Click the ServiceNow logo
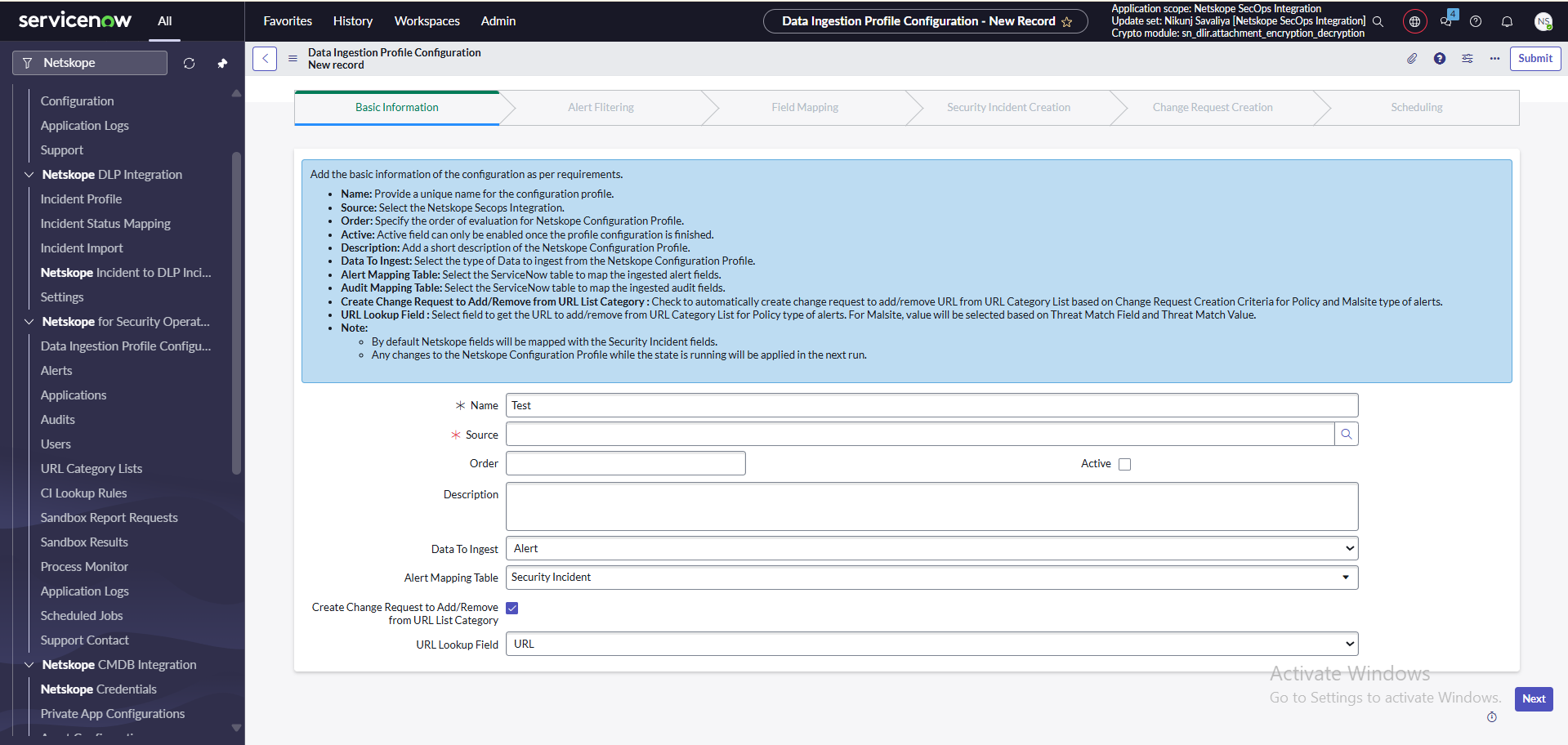 tap(74, 20)
